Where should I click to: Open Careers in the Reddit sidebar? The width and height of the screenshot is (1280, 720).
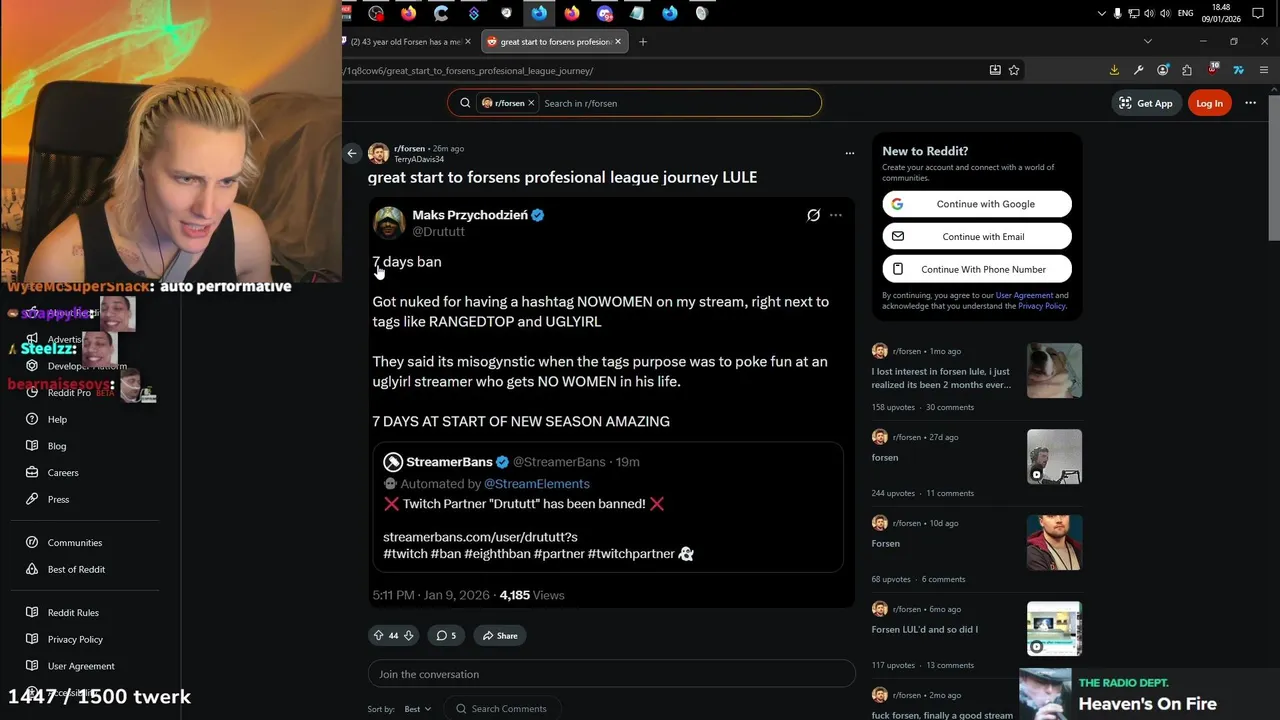(63, 473)
